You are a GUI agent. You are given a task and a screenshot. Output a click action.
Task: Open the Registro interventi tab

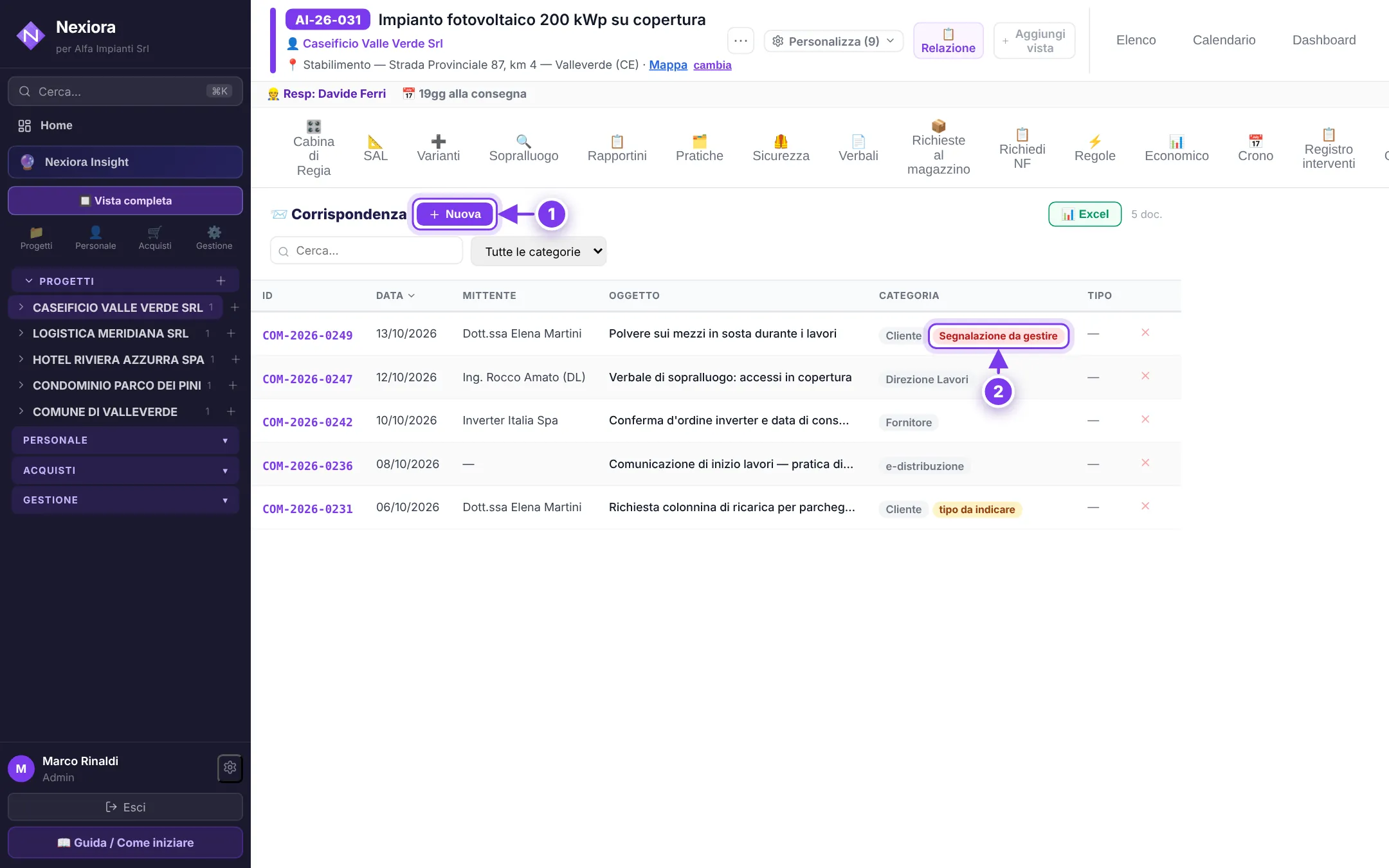tap(1328, 148)
